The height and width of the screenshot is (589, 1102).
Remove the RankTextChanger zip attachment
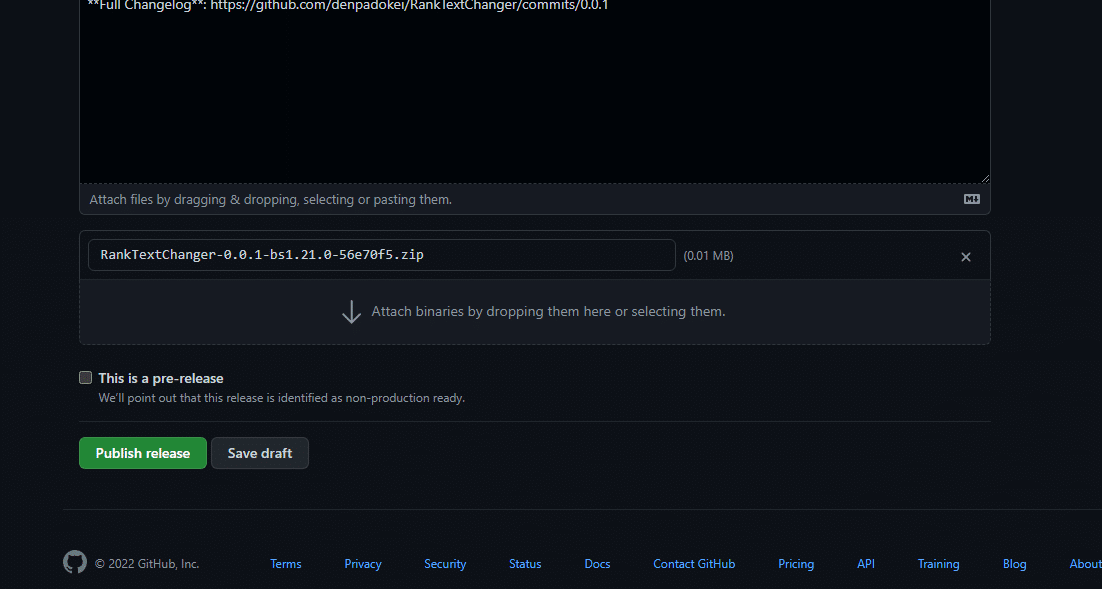(966, 257)
